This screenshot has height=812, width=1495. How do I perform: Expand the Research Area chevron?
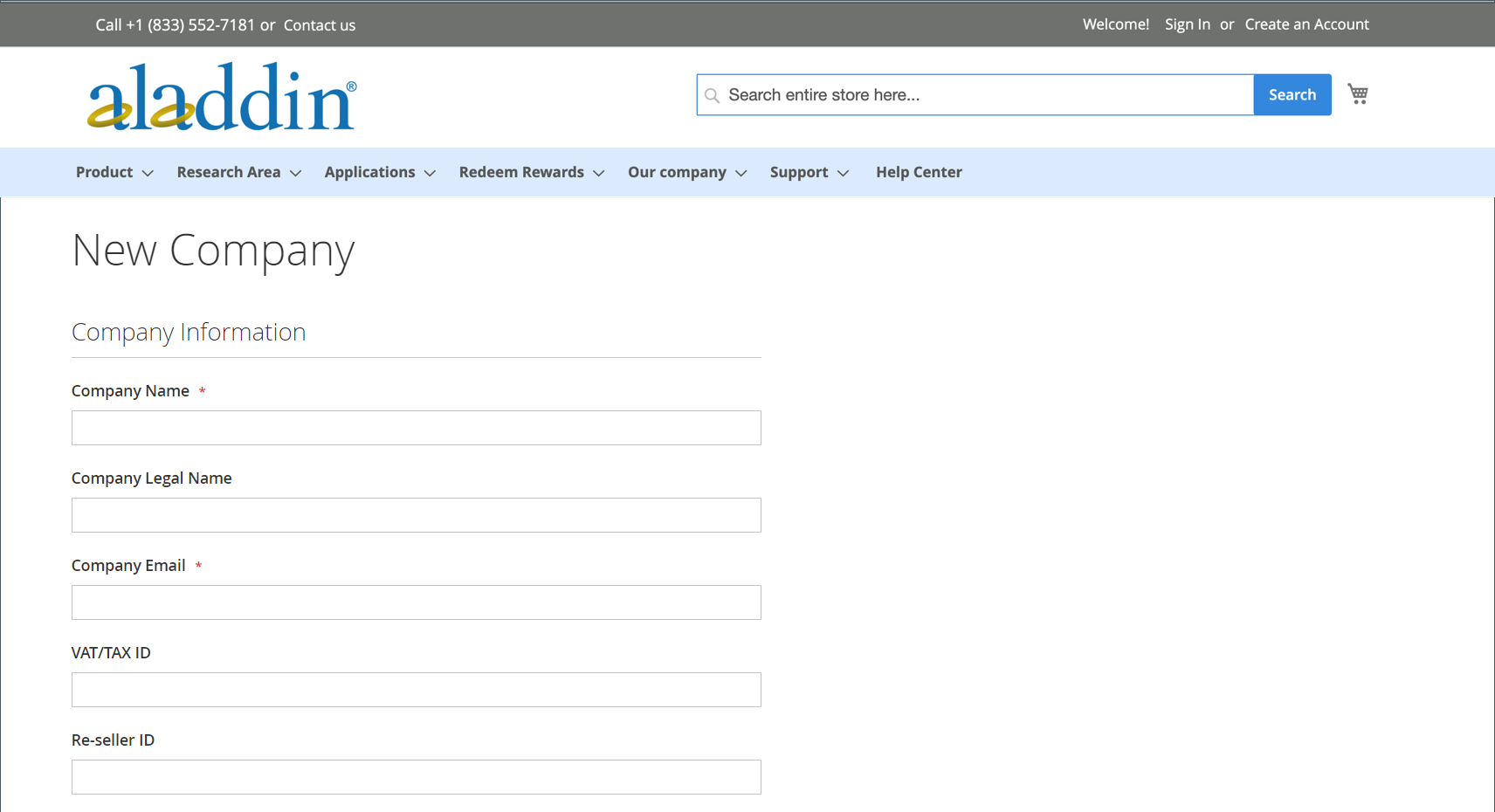coord(295,173)
